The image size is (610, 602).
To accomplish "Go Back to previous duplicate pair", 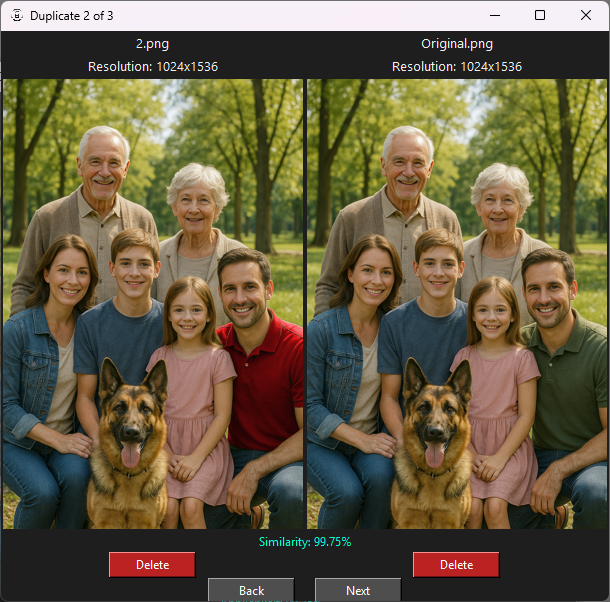I will pos(251,590).
